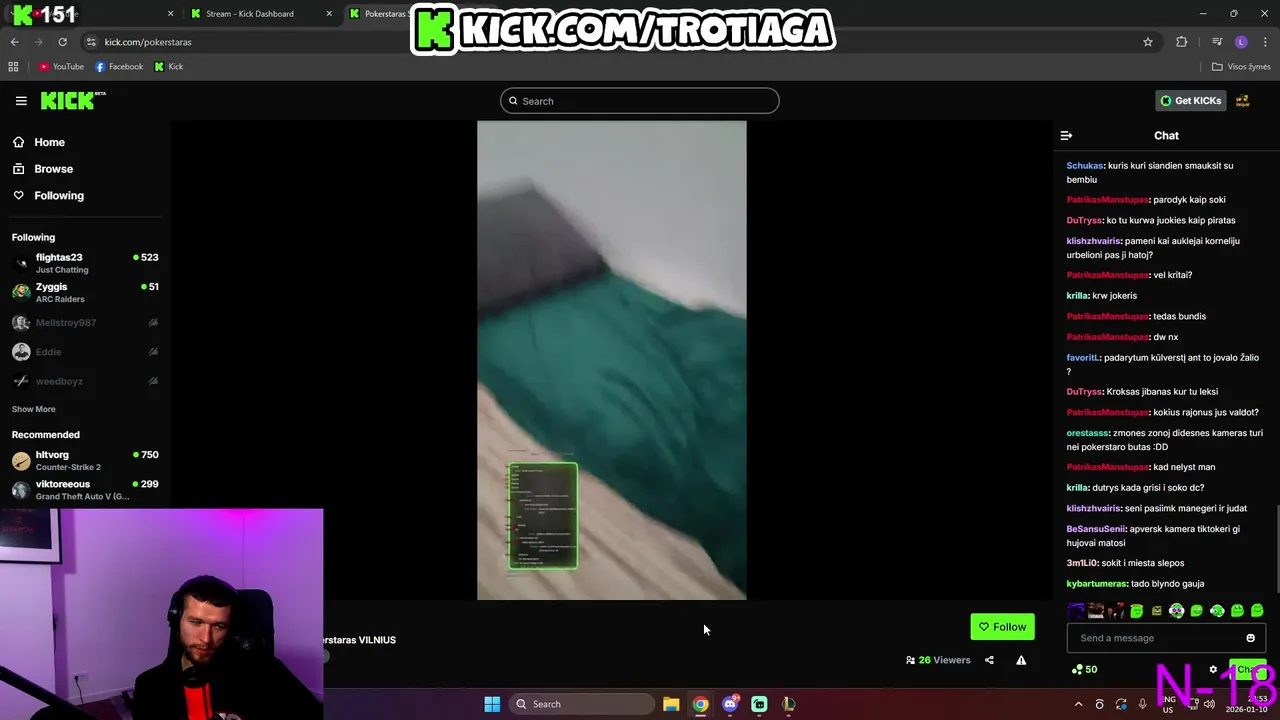Click the taskbar microphone icon
The width and height of the screenshot is (1280, 720).
1142,704
